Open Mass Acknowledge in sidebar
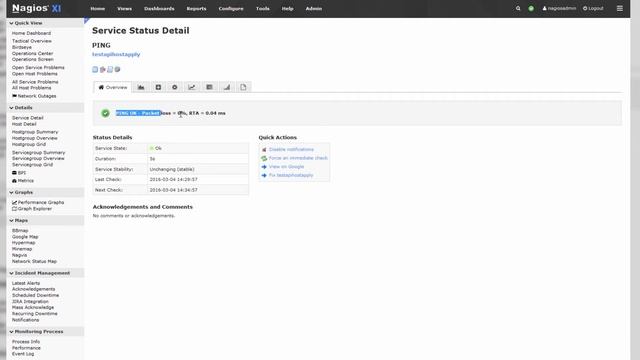The width and height of the screenshot is (640, 360). coord(33,307)
